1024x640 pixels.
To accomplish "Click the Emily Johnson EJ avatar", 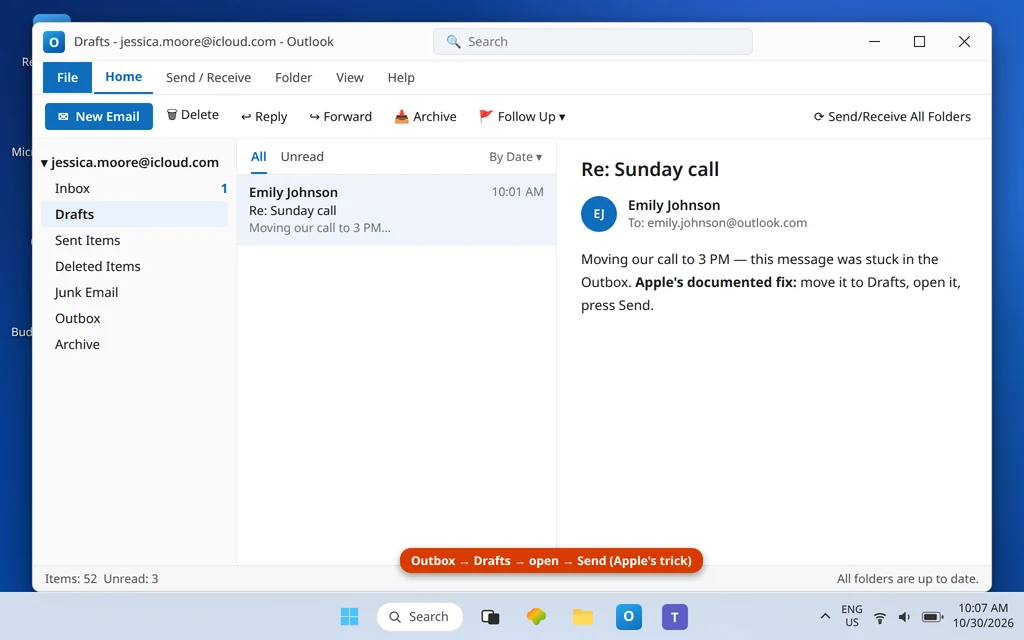I will [x=599, y=214].
